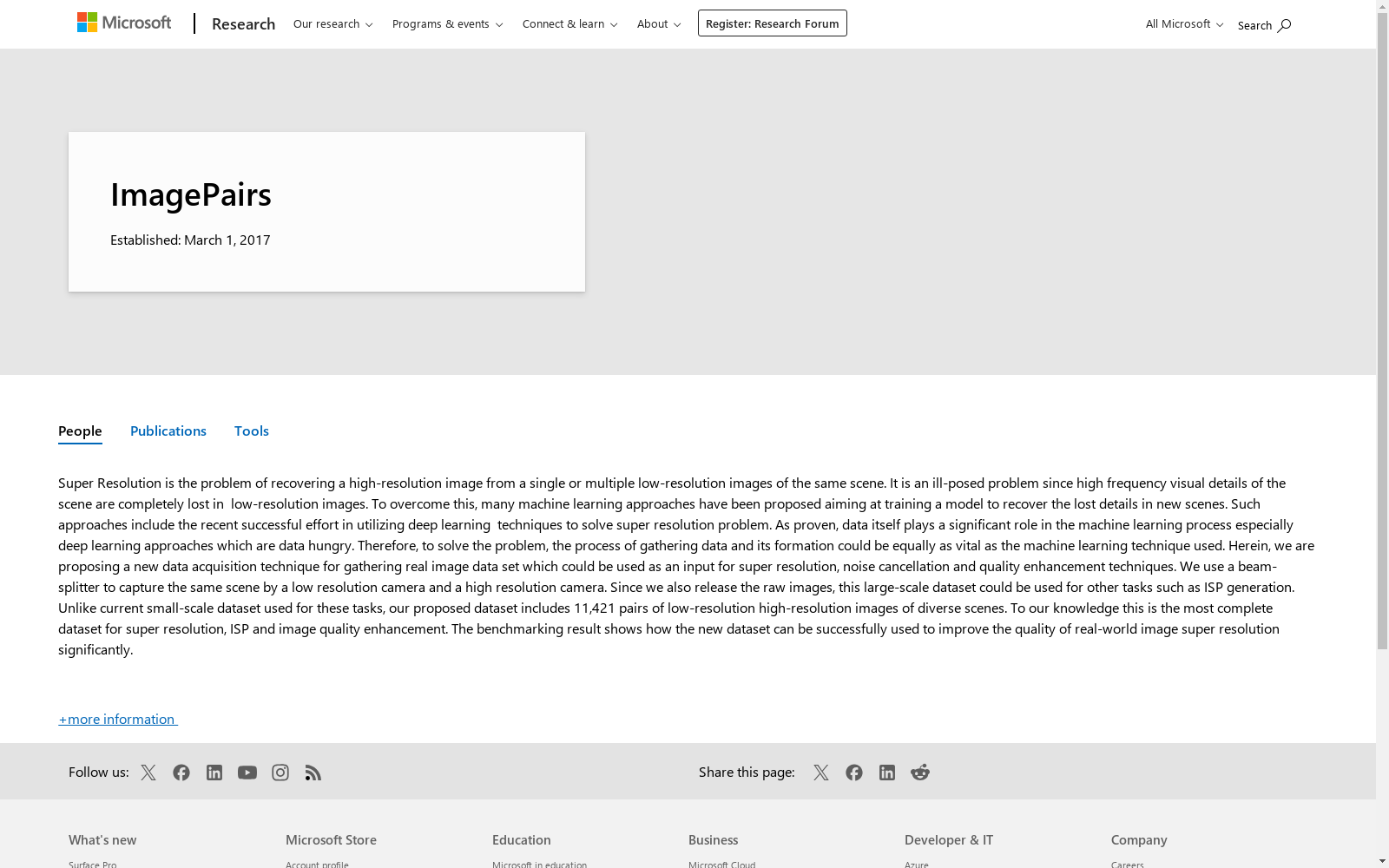Click the Microsoft Store footer heading

[x=331, y=839]
